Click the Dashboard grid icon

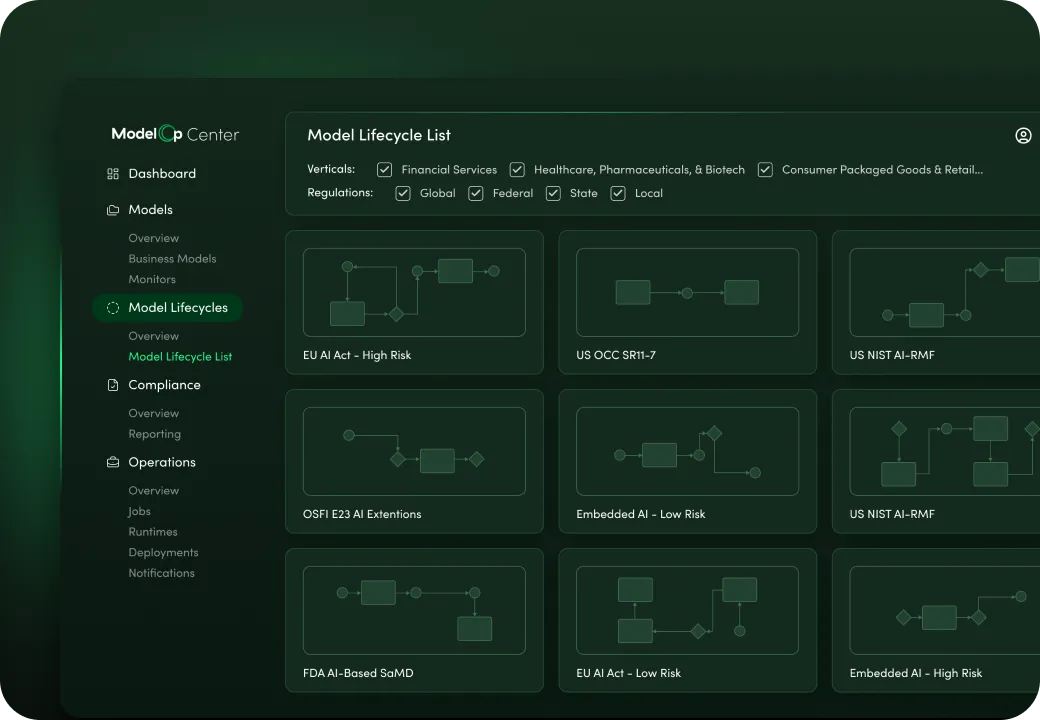tap(112, 173)
